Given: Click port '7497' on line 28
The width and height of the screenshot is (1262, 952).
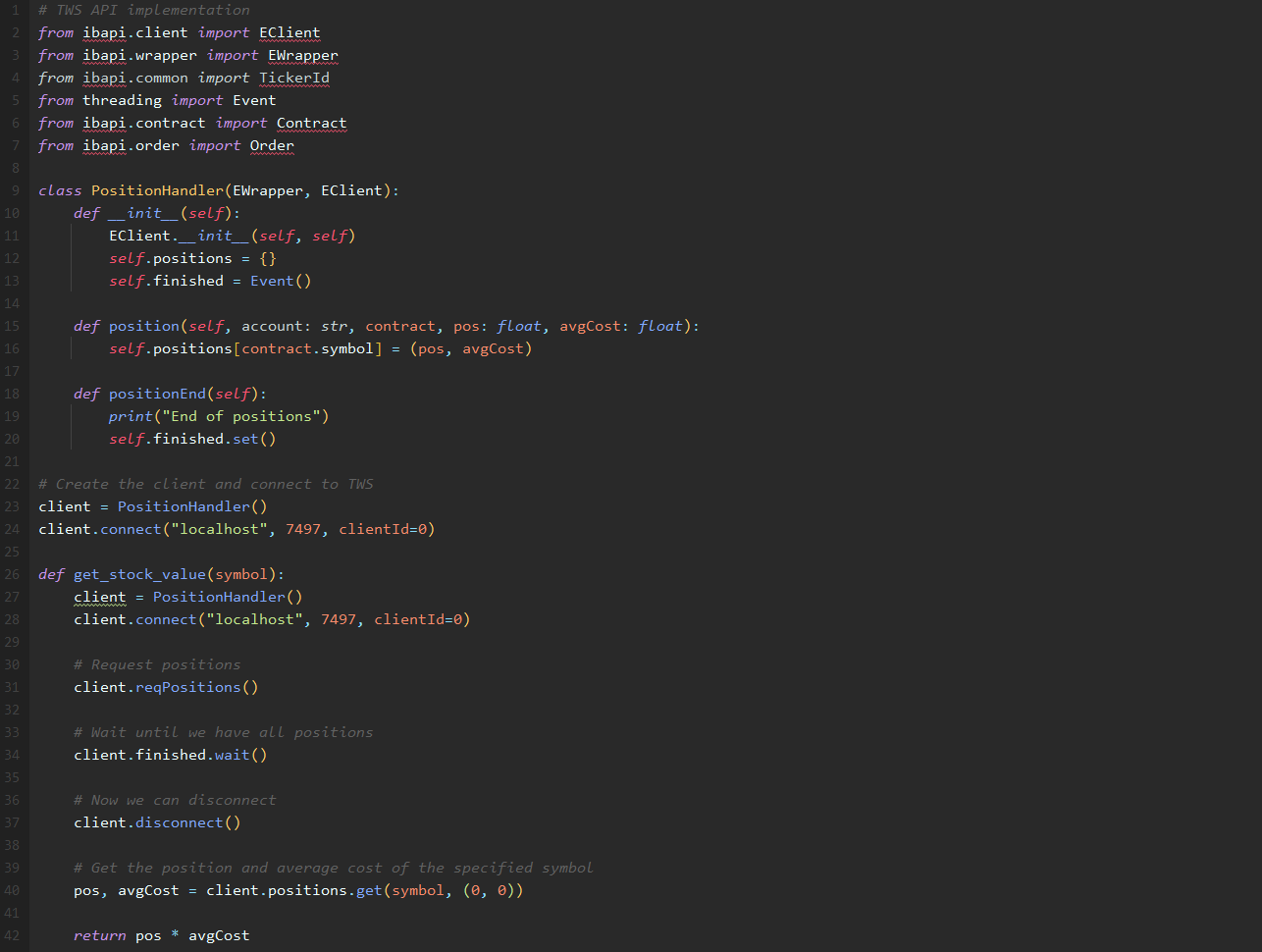Looking at the screenshot, I should point(339,619).
